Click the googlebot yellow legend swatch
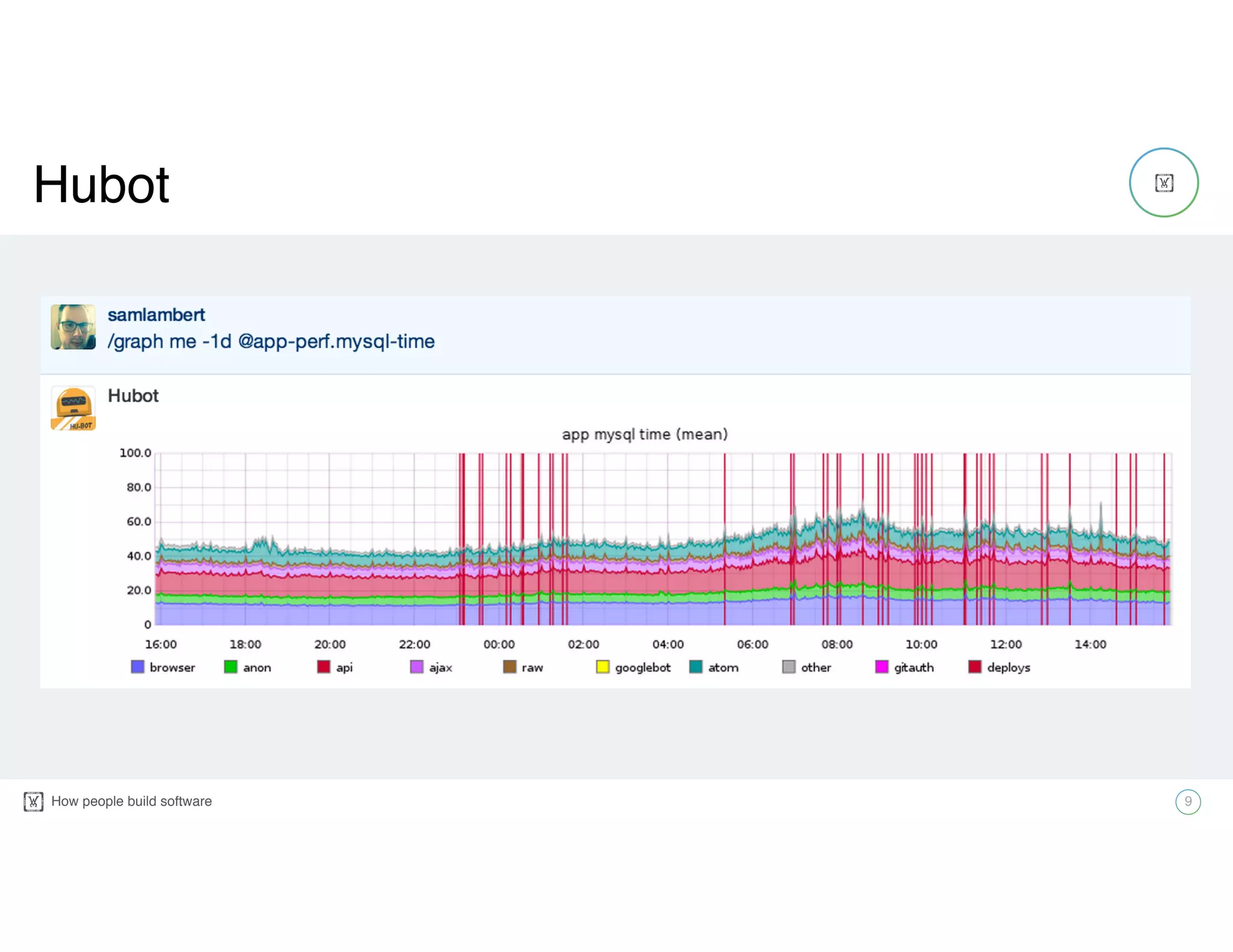The width and height of the screenshot is (1233, 952). click(x=603, y=667)
